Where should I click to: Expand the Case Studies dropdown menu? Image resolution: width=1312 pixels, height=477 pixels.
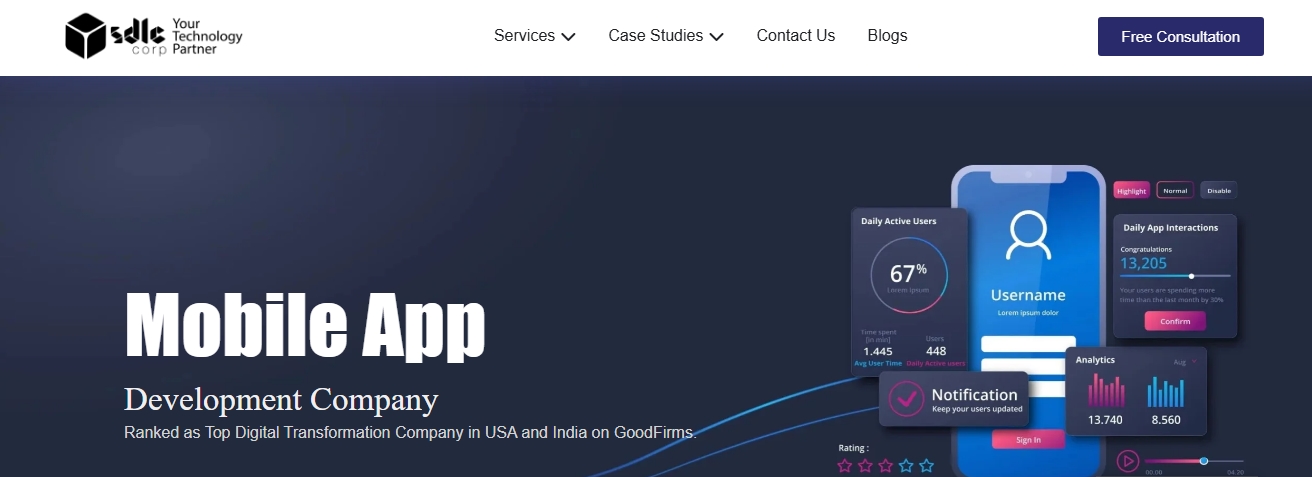point(665,36)
